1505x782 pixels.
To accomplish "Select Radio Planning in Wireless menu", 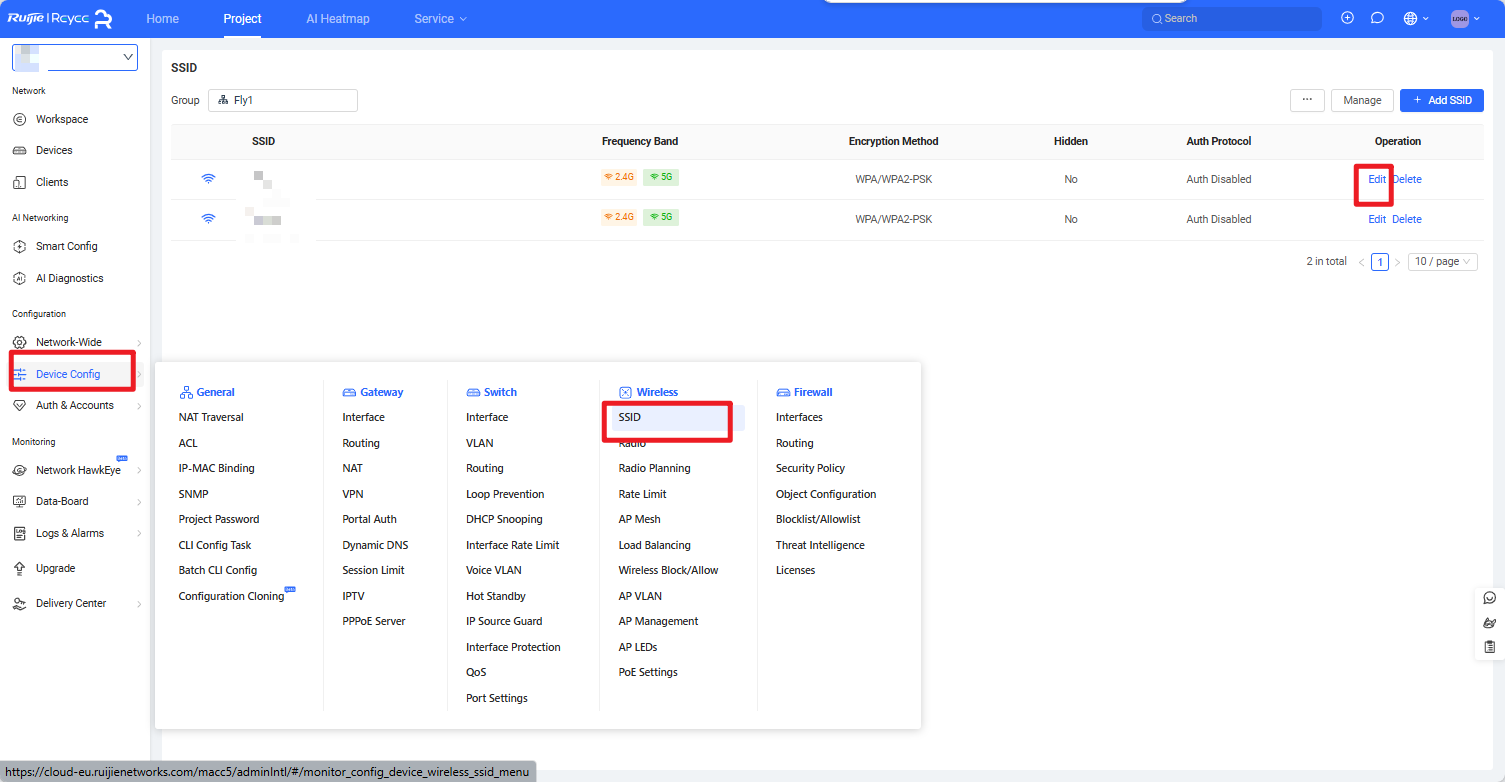I will [x=655, y=468].
